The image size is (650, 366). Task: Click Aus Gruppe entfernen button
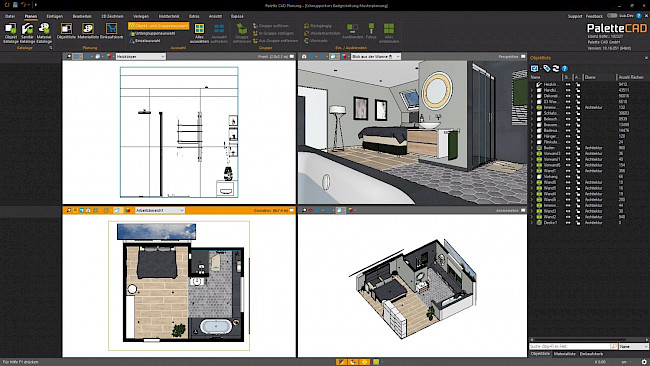pyautogui.click(x=275, y=41)
